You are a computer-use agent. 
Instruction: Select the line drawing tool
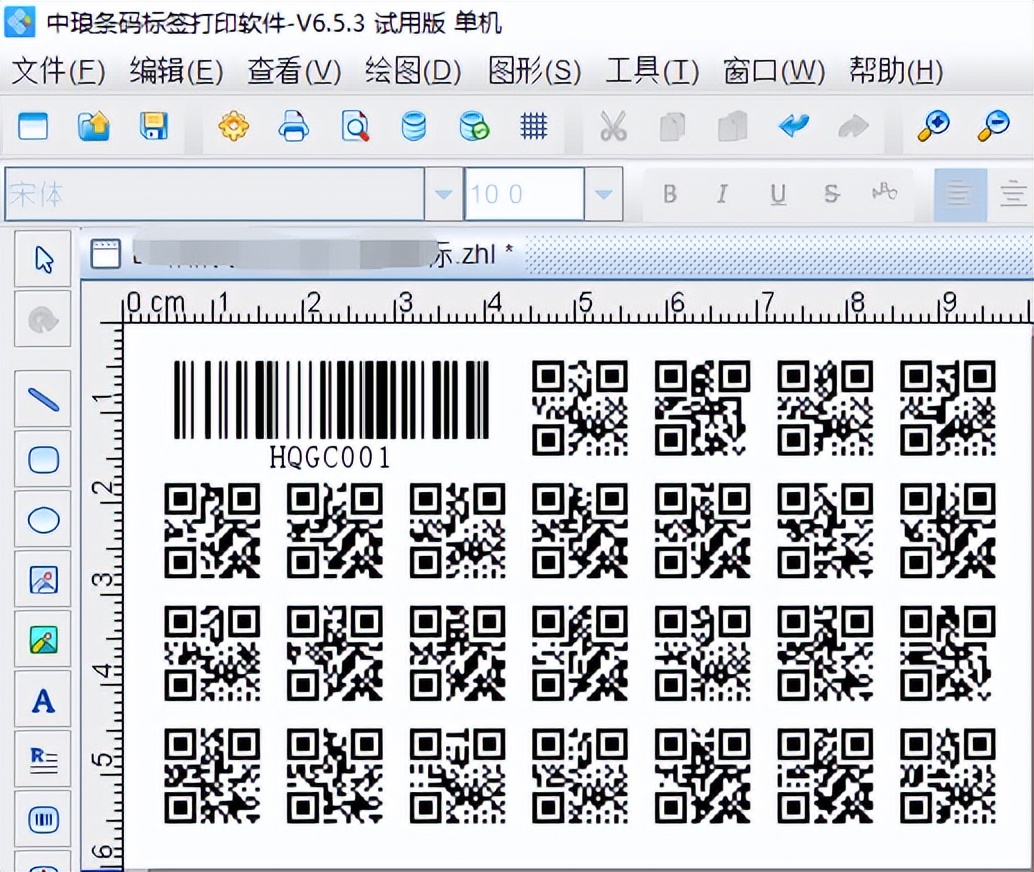point(44,398)
